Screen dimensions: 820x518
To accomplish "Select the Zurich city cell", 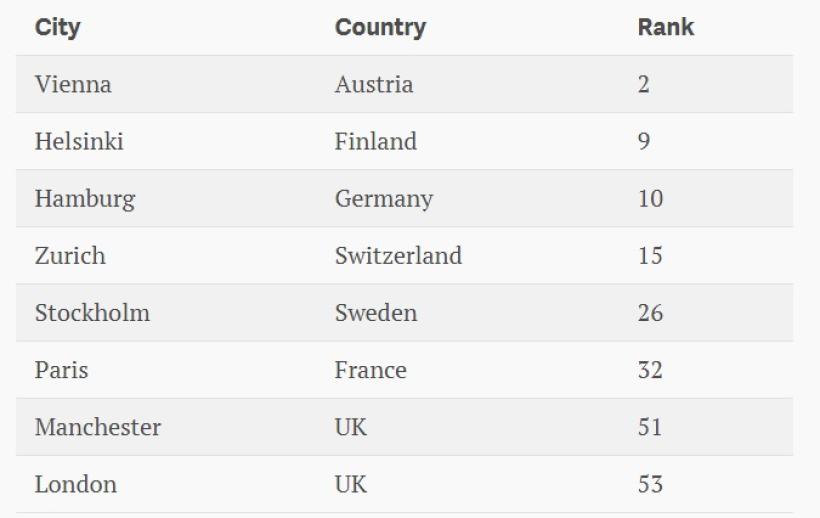I will click(70, 256).
